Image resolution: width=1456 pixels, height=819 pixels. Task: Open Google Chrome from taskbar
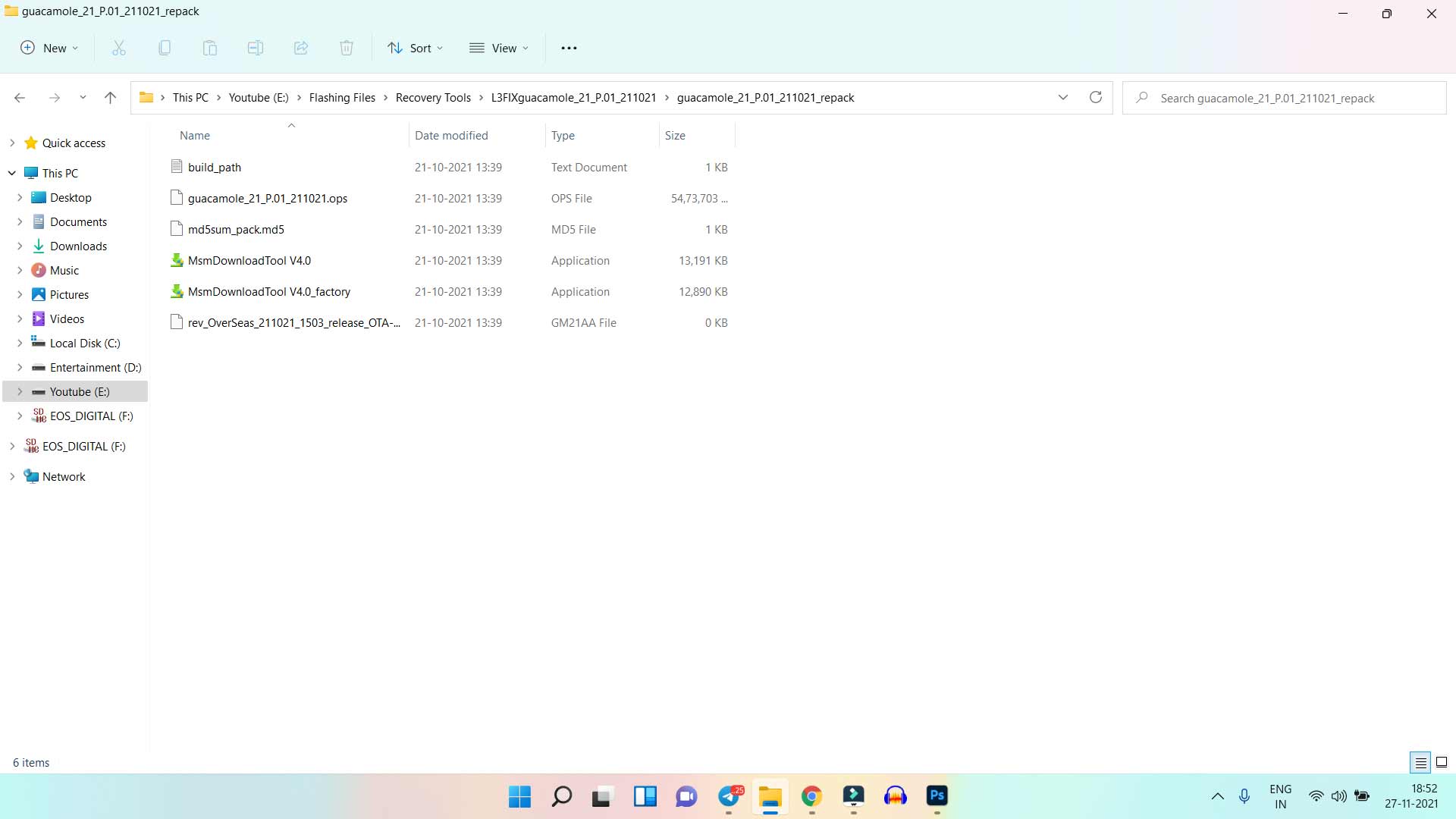811,796
